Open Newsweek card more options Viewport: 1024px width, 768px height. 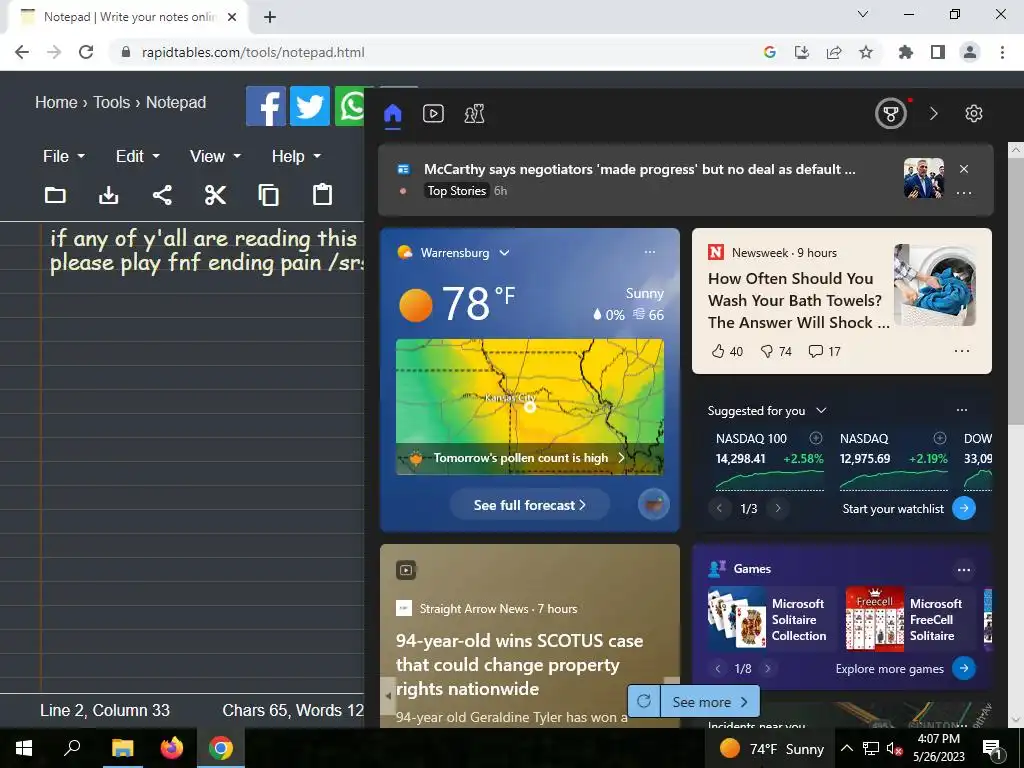click(x=962, y=351)
